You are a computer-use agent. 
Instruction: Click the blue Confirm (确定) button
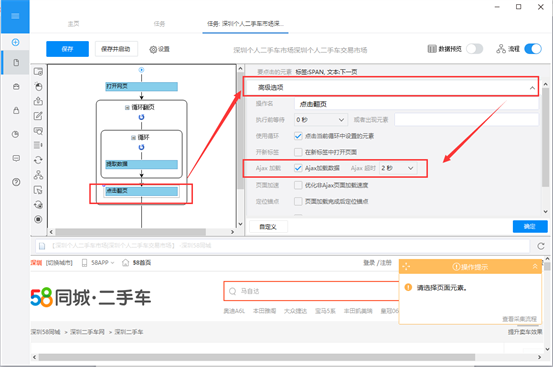530,227
